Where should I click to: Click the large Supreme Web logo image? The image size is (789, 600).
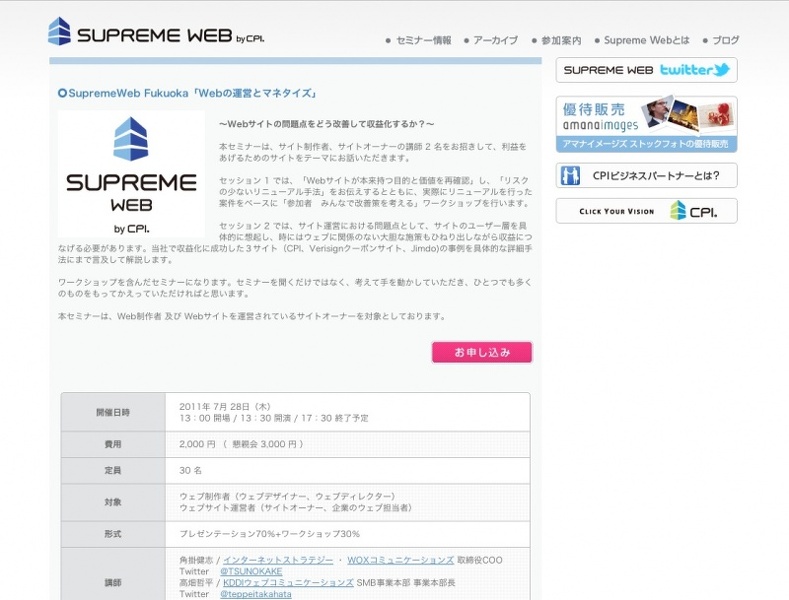click(x=131, y=174)
